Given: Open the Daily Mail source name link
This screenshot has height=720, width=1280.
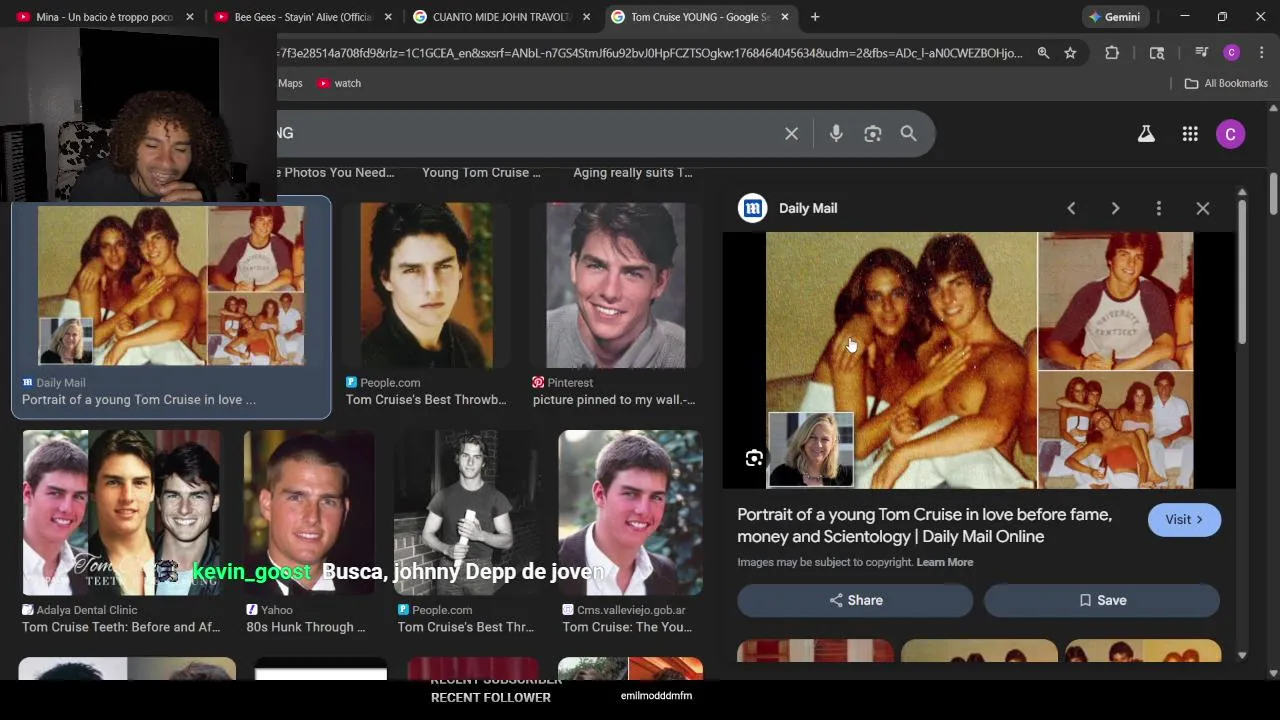Looking at the screenshot, I should (x=808, y=208).
